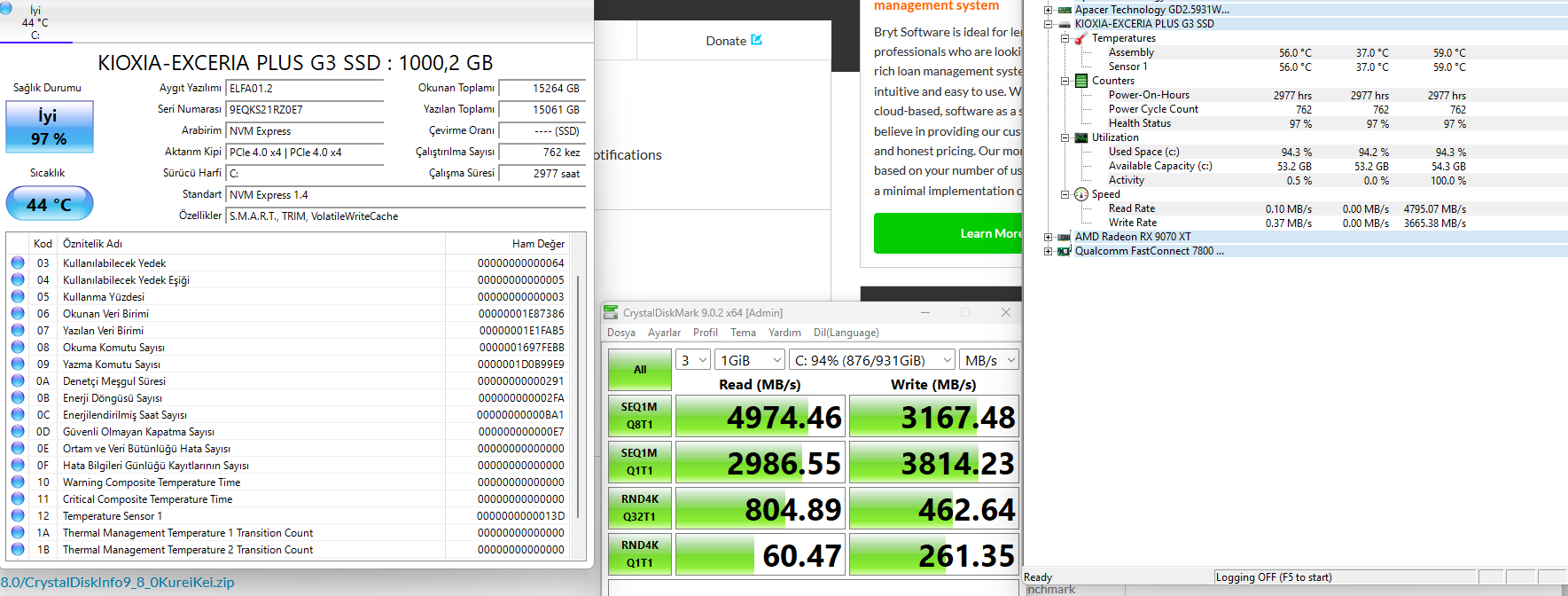Click status orb of attribute 09 Yazma Komutu Sayısı
The height and width of the screenshot is (596, 1568).
[18, 364]
